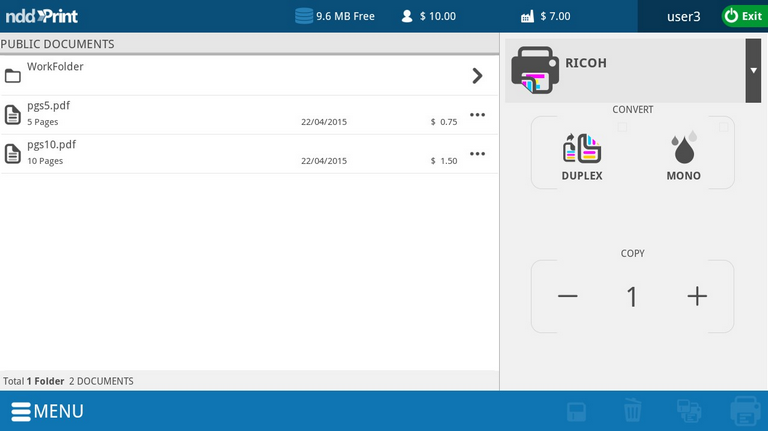The width and height of the screenshot is (768, 431).
Task: Expand WorkFolder with the chevron arrow
Action: [477, 75]
